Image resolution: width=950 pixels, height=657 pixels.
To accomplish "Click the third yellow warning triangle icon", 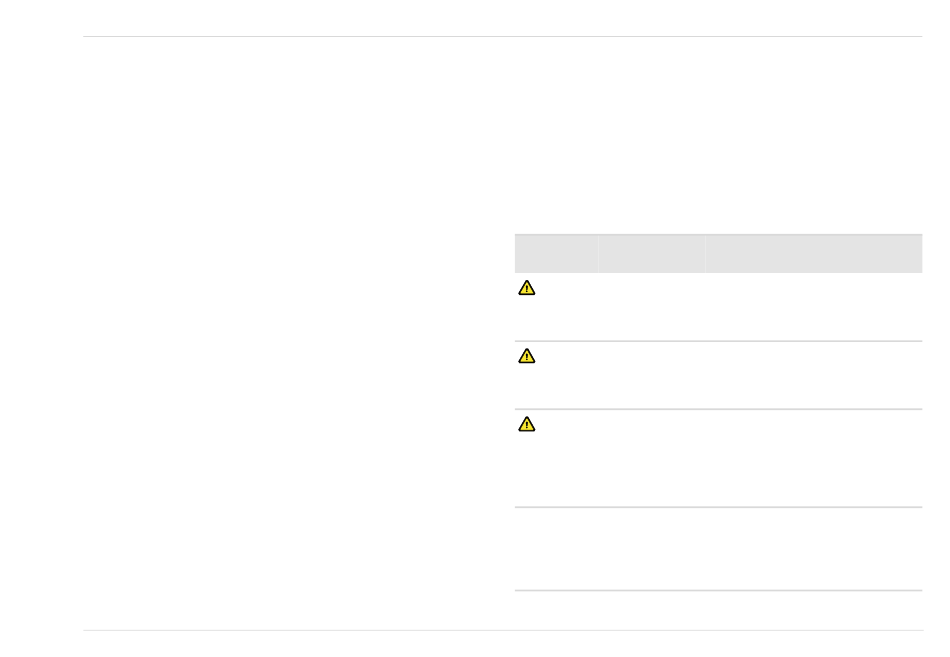I will [526, 424].
